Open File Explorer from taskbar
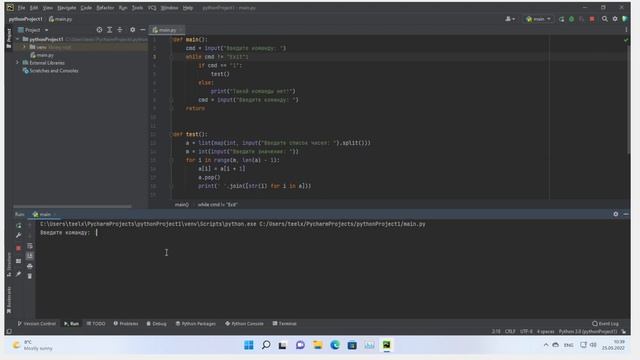 [x=318, y=345]
